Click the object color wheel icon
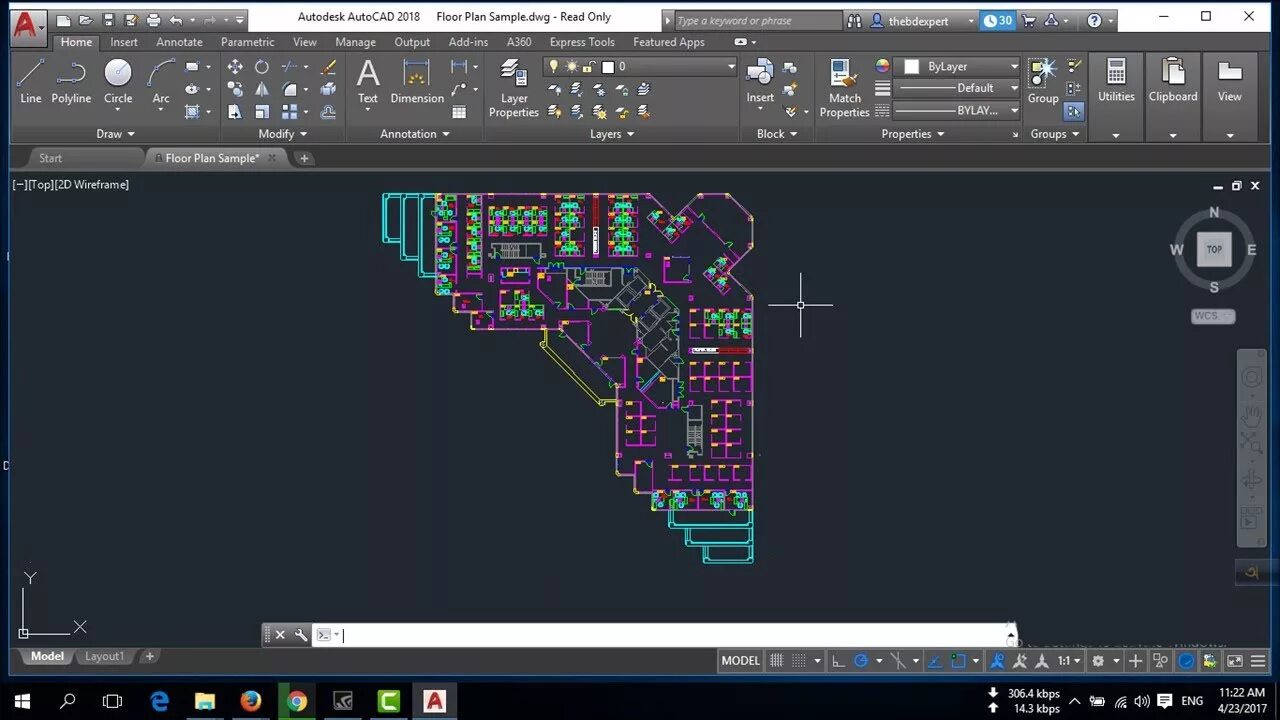 (882, 66)
